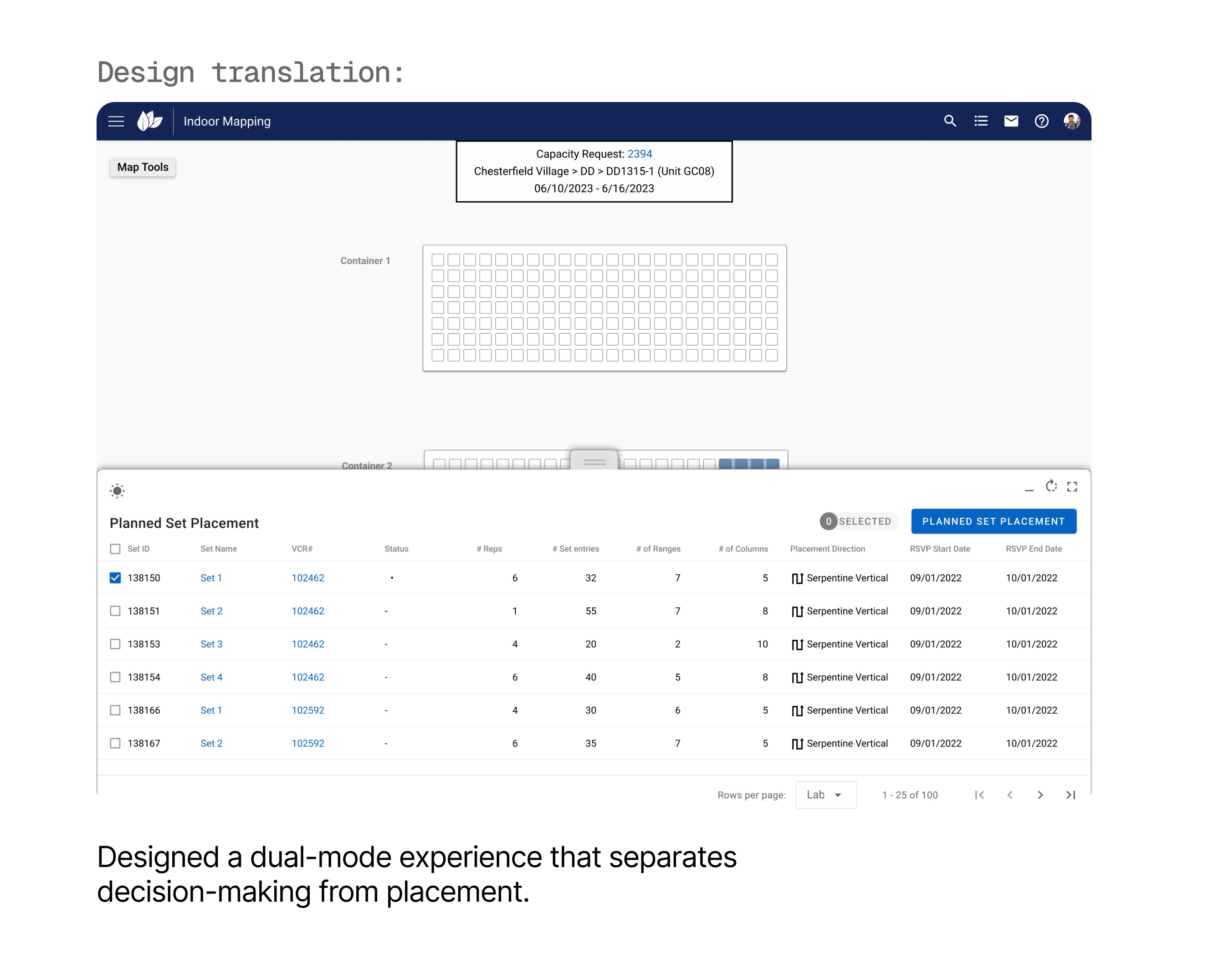This screenshot has width=1230, height=980.
Task: Jump to last page arrow
Action: tap(1070, 795)
